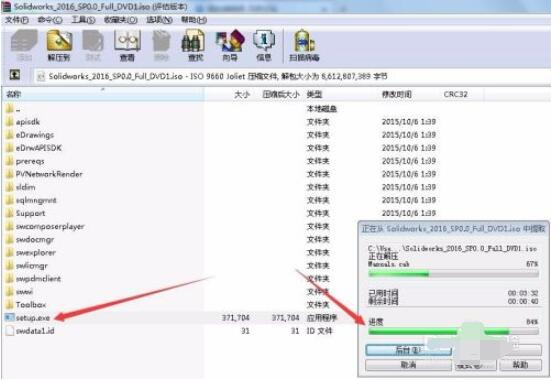Image resolution: width=560 pixels, height=382 pixels.
Task: Click the Manuals.cab 67% file progress bar
Action: 454,274
